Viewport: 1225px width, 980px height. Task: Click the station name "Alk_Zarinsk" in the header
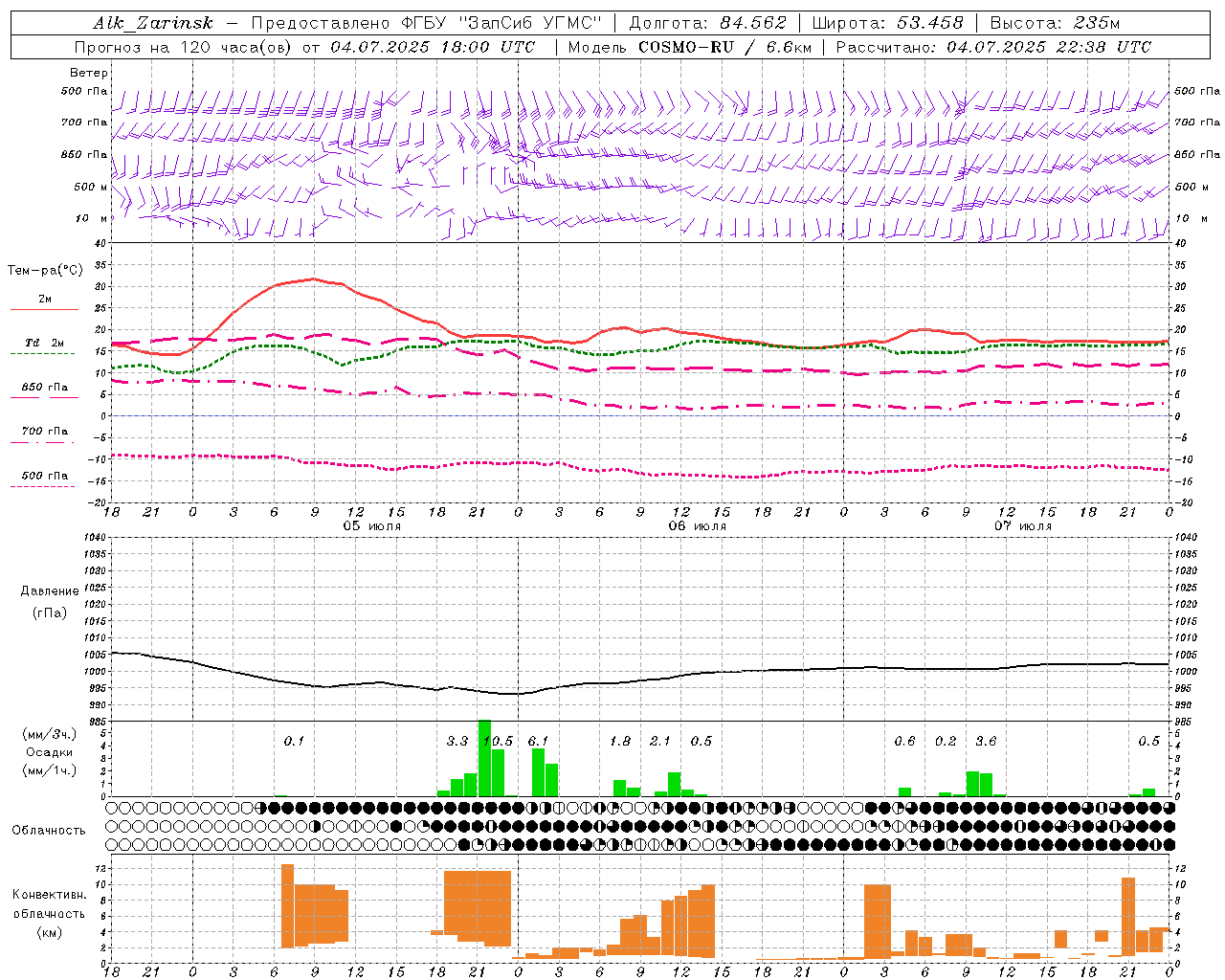tap(153, 23)
